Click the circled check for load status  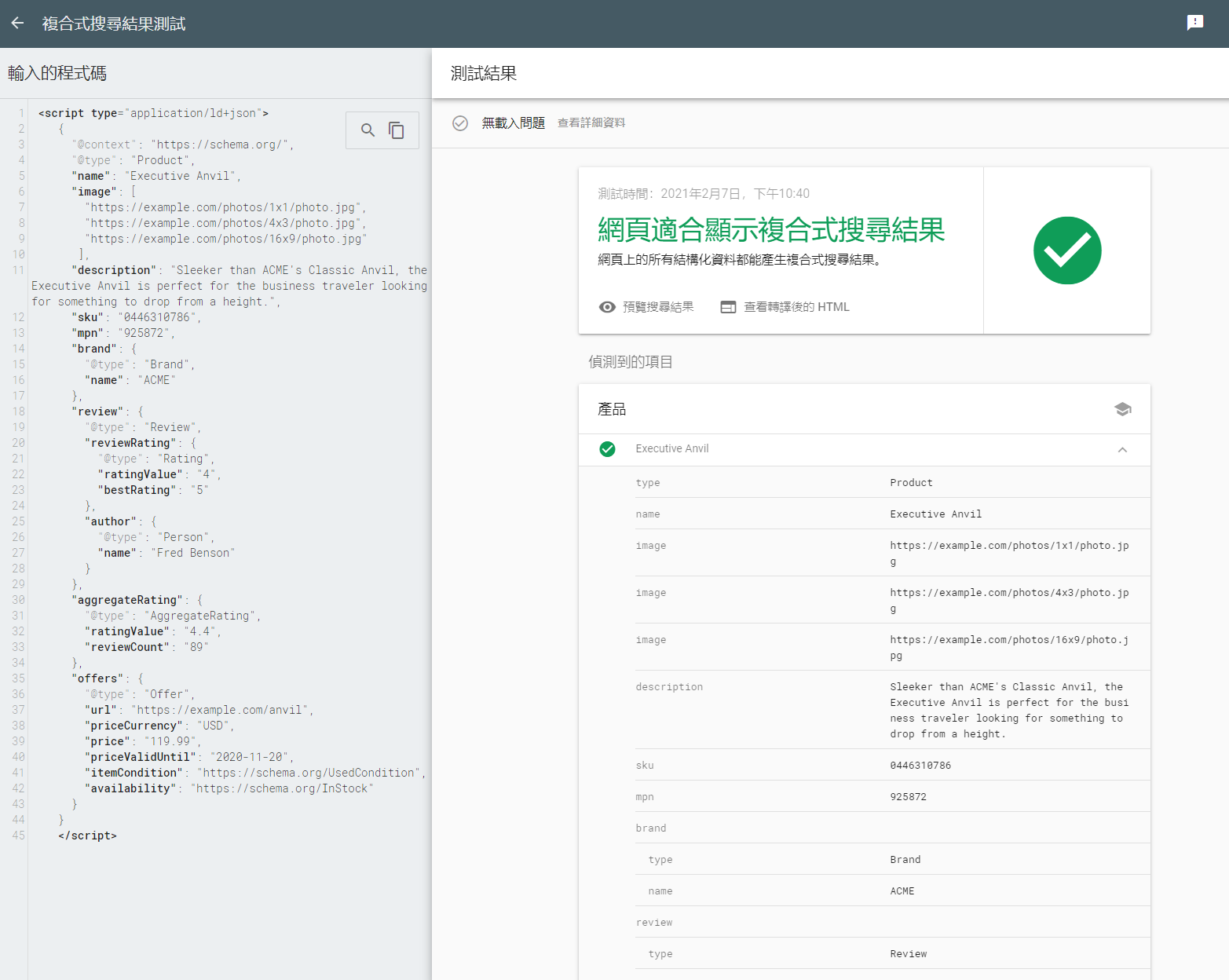460,123
